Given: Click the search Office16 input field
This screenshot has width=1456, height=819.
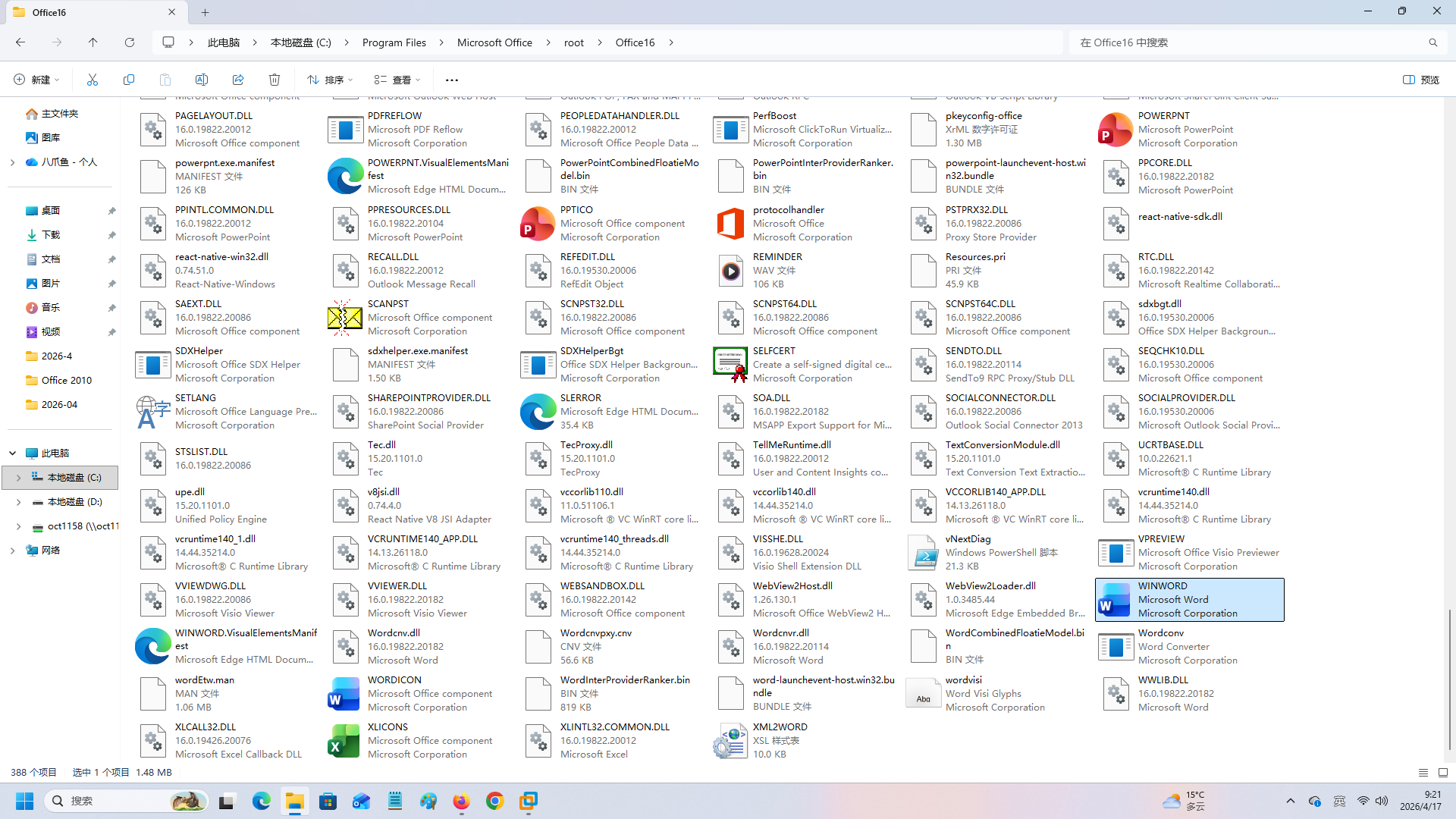Looking at the screenshot, I should 1244,42.
